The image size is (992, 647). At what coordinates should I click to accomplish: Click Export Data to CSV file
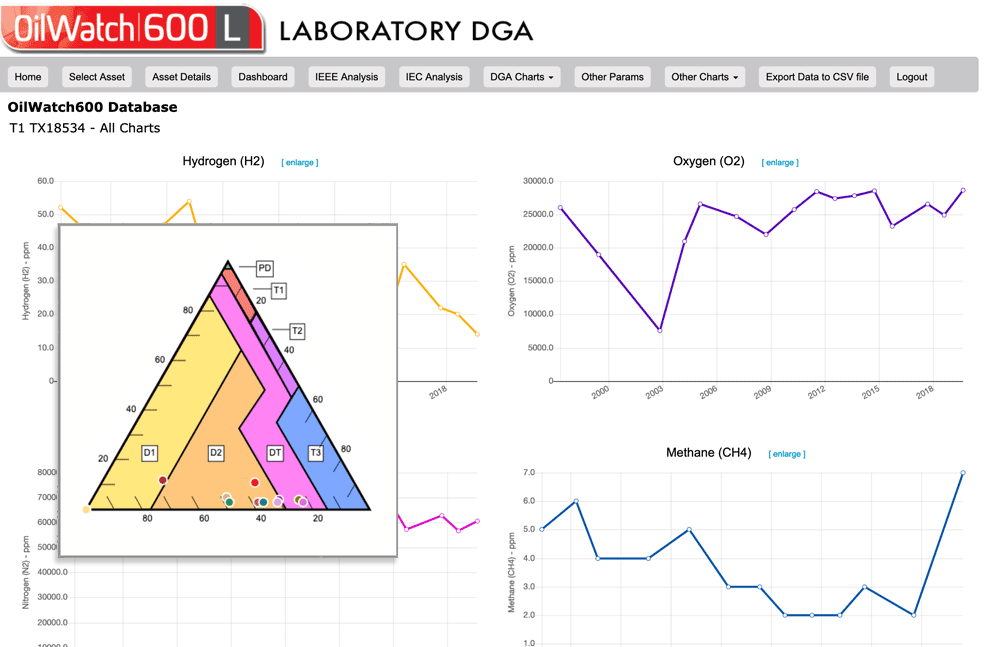click(x=817, y=77)
